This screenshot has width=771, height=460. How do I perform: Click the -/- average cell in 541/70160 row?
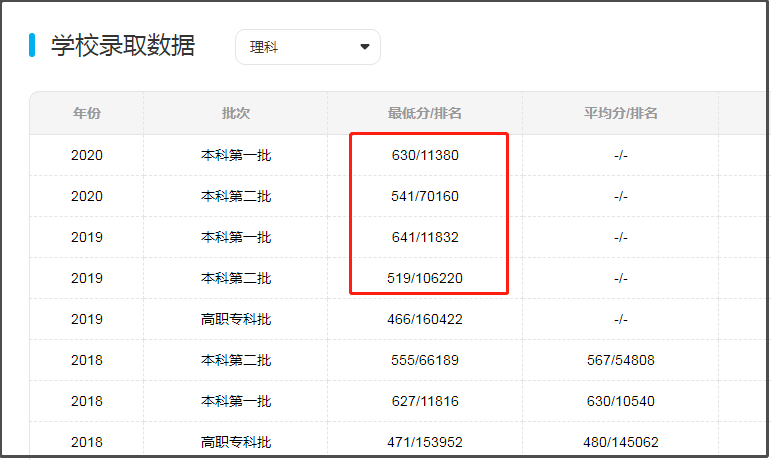click(x=621, y=197)
